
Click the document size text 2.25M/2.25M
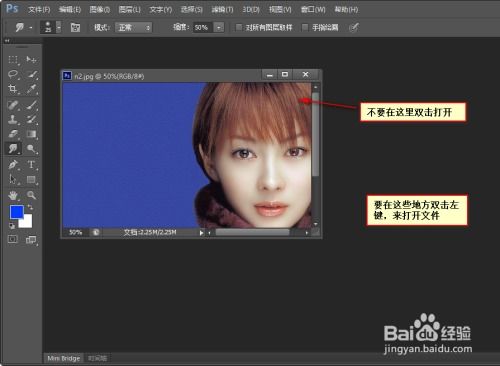point(150,232)
